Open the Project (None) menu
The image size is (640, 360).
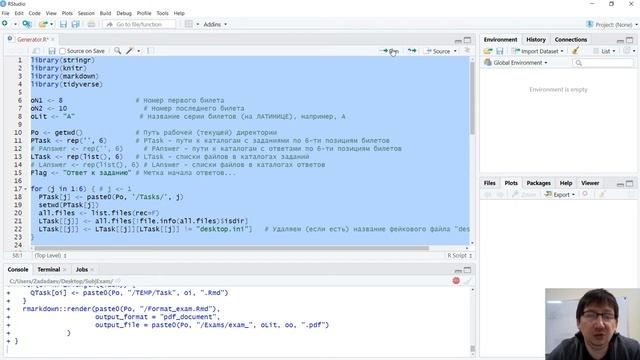[x=612, y=24]
